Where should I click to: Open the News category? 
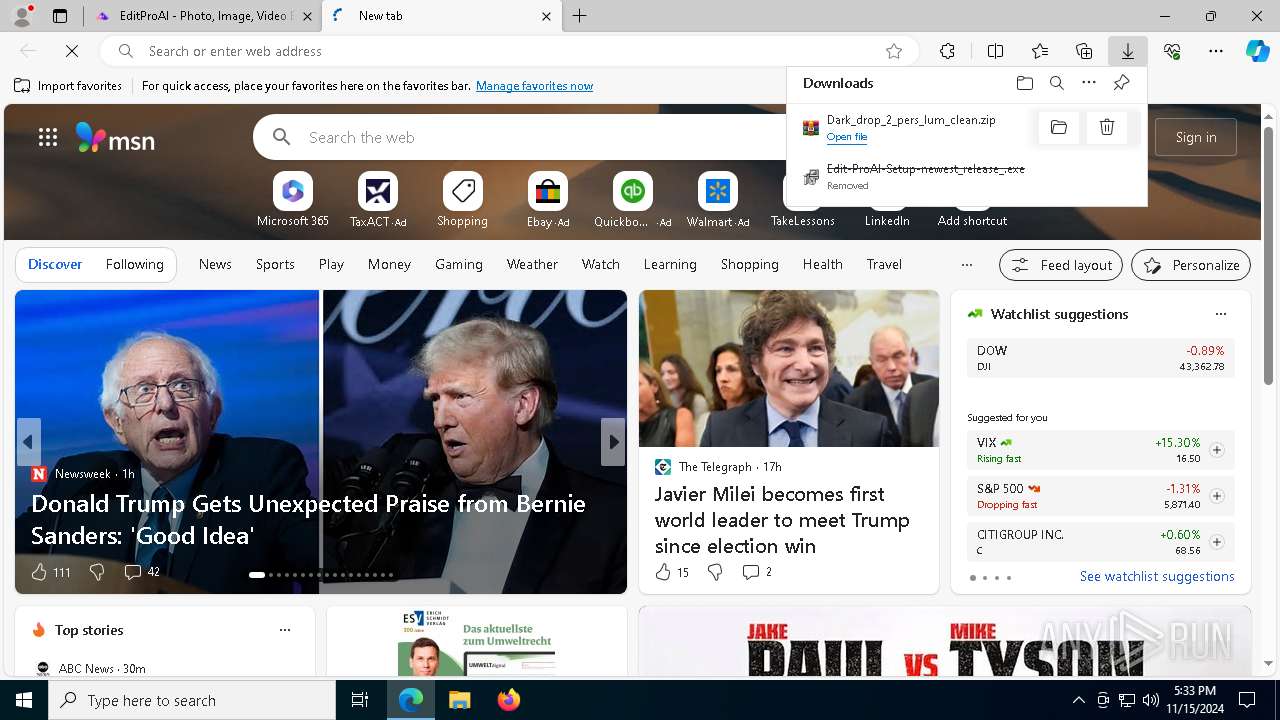[215, 264]
